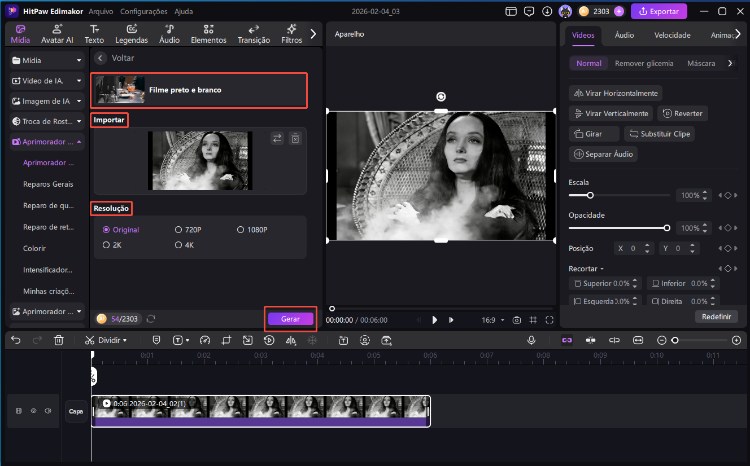Add more credits with purple plus
Screen dimensions: 750x466
point(619,11)
